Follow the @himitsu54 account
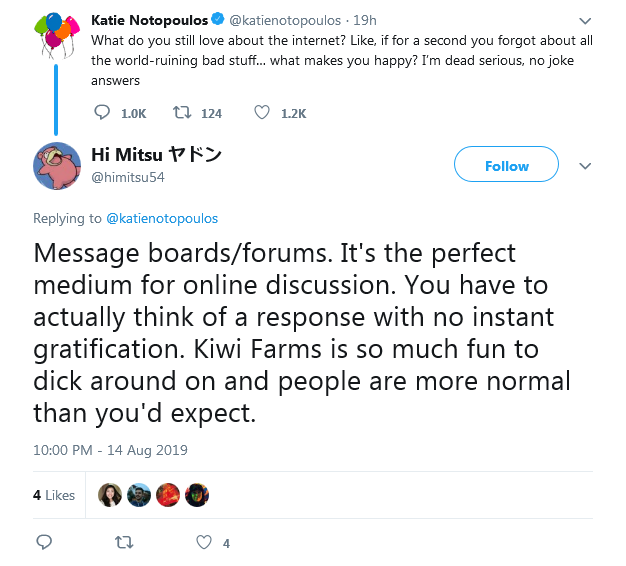The height and width of the screenshot is (566, 626). (506, 164)
